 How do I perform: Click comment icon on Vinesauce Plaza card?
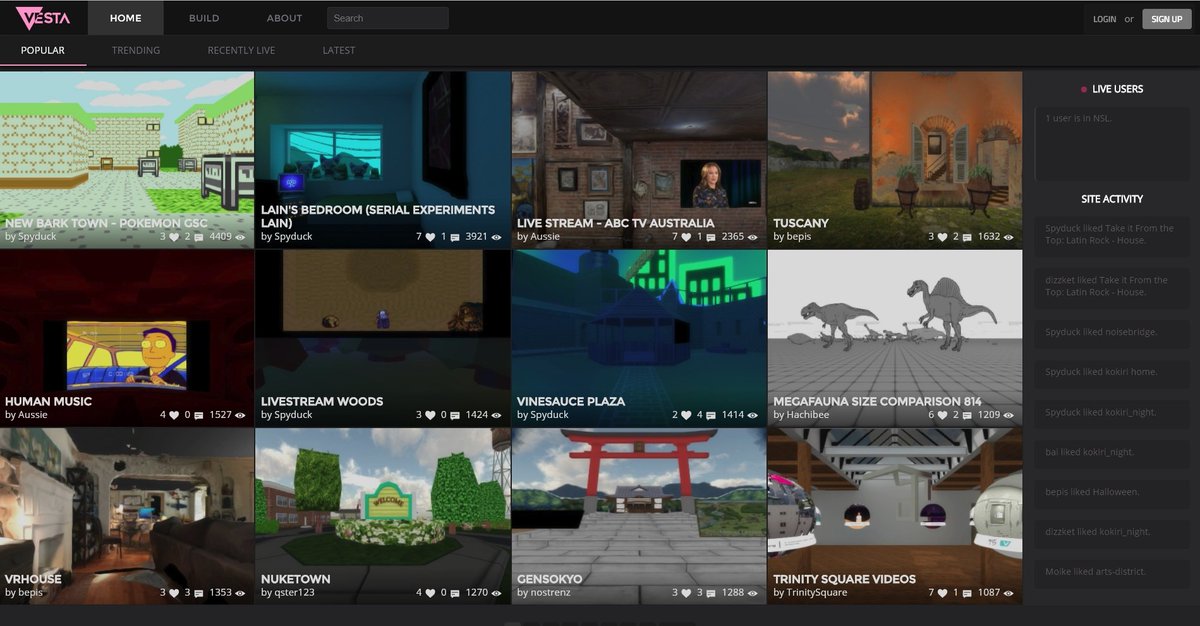pos(711,415)
